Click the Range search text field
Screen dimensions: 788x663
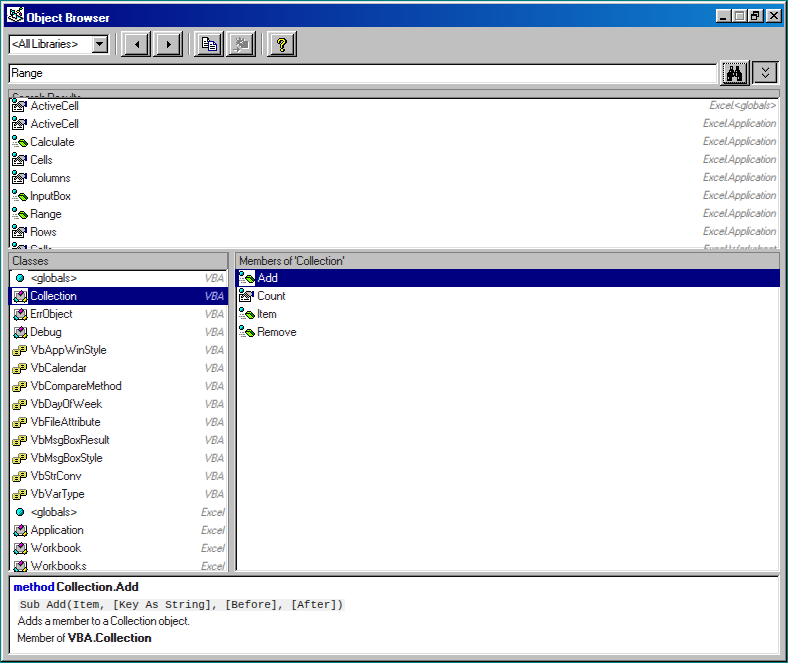pyautogui.click(x=362, y=73)
